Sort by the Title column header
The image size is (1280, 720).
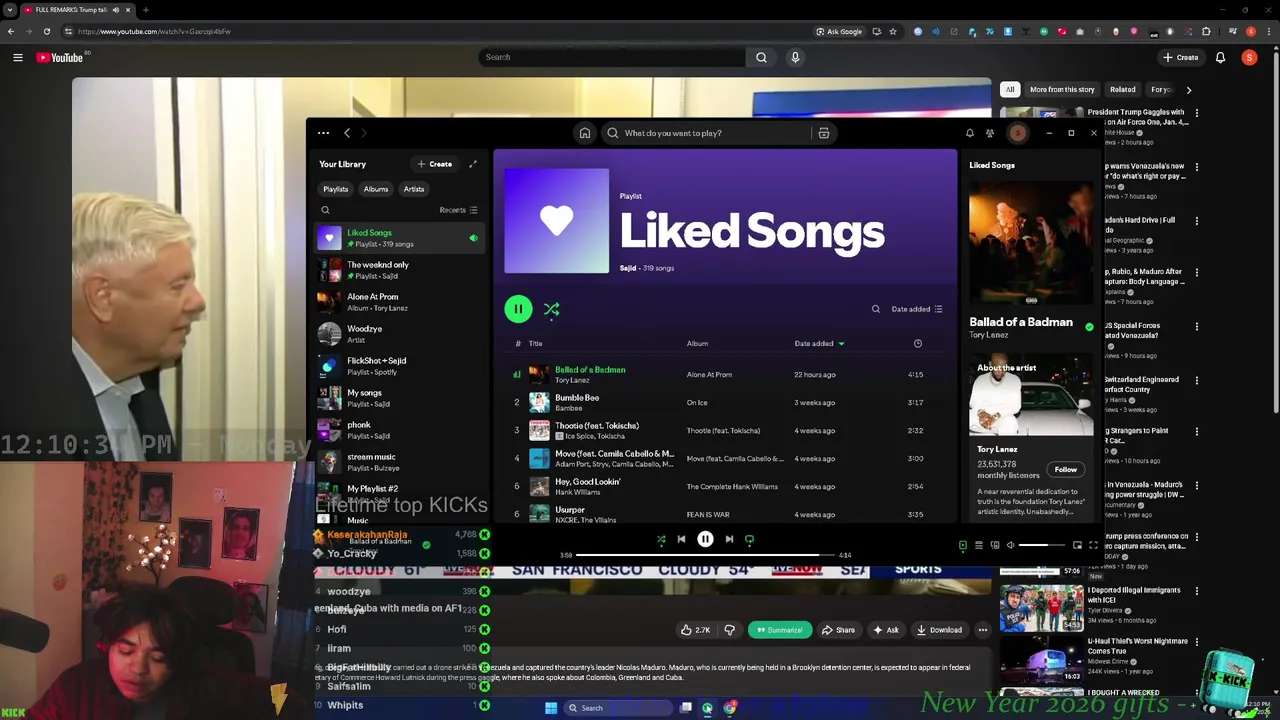click(536, 344)
